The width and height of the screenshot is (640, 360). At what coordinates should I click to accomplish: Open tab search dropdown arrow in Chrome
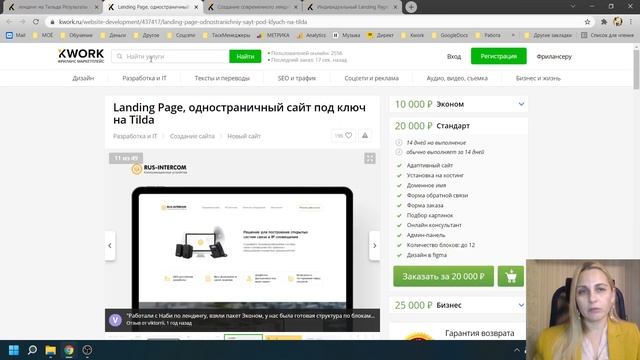point(573,7)
